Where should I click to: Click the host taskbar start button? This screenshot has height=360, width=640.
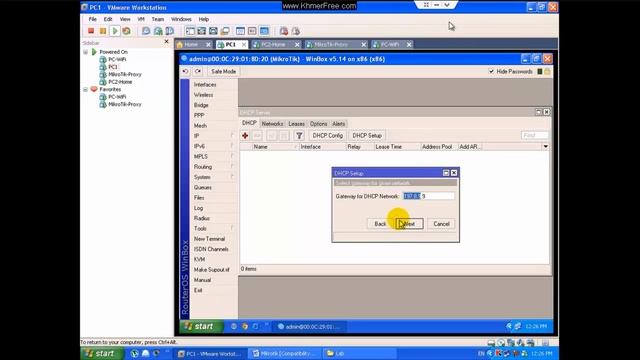102,353
